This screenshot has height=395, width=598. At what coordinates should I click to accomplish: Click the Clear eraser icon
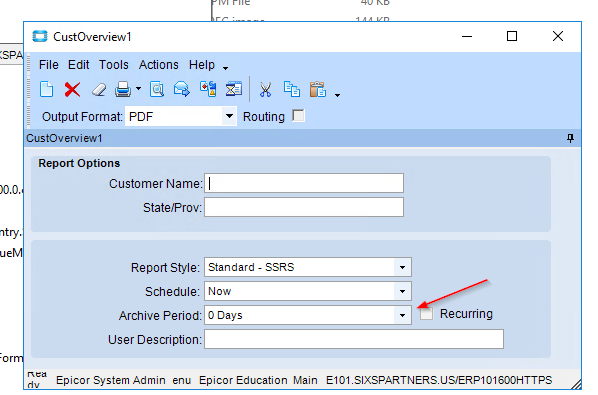click(x=99, y=90)
